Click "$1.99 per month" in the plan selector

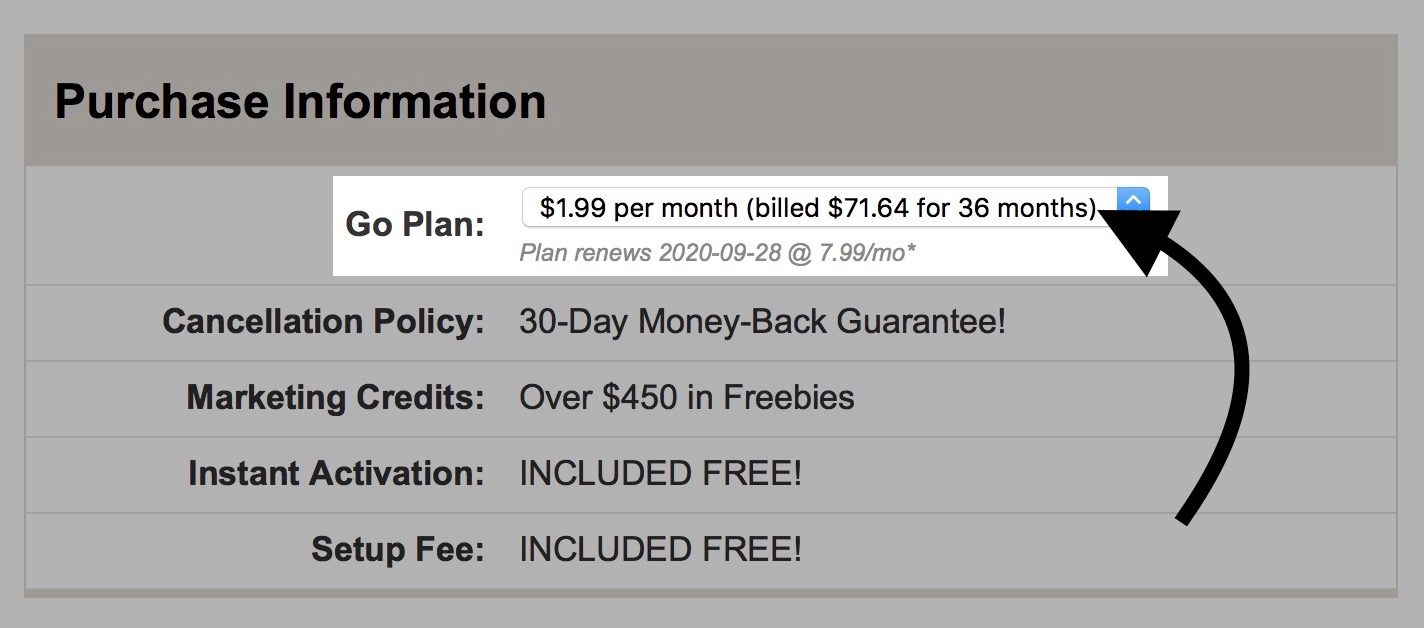[x=639, y=208]
